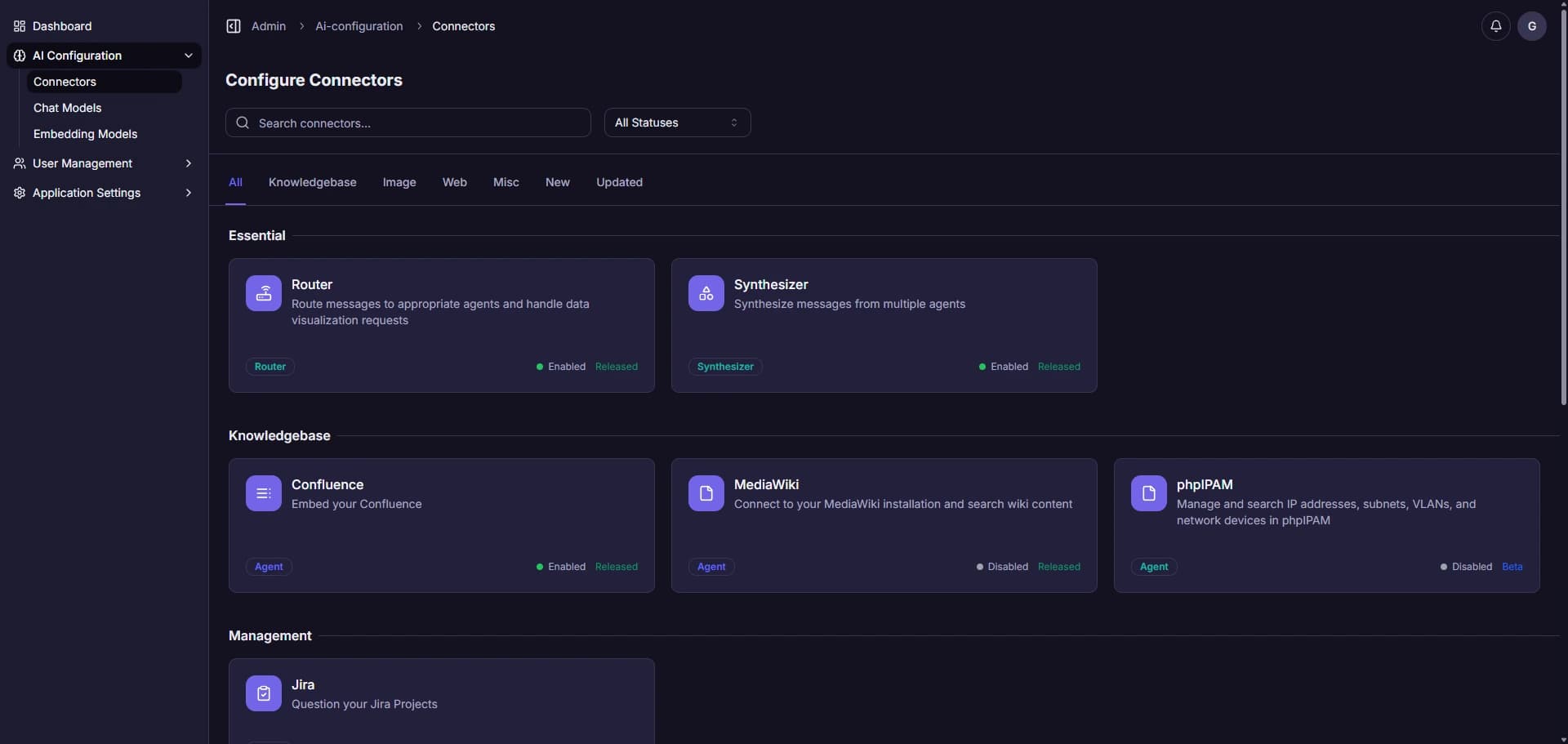Click the Router connector icon
This screenshot has height=744, width=1568.
coord(262,293)
